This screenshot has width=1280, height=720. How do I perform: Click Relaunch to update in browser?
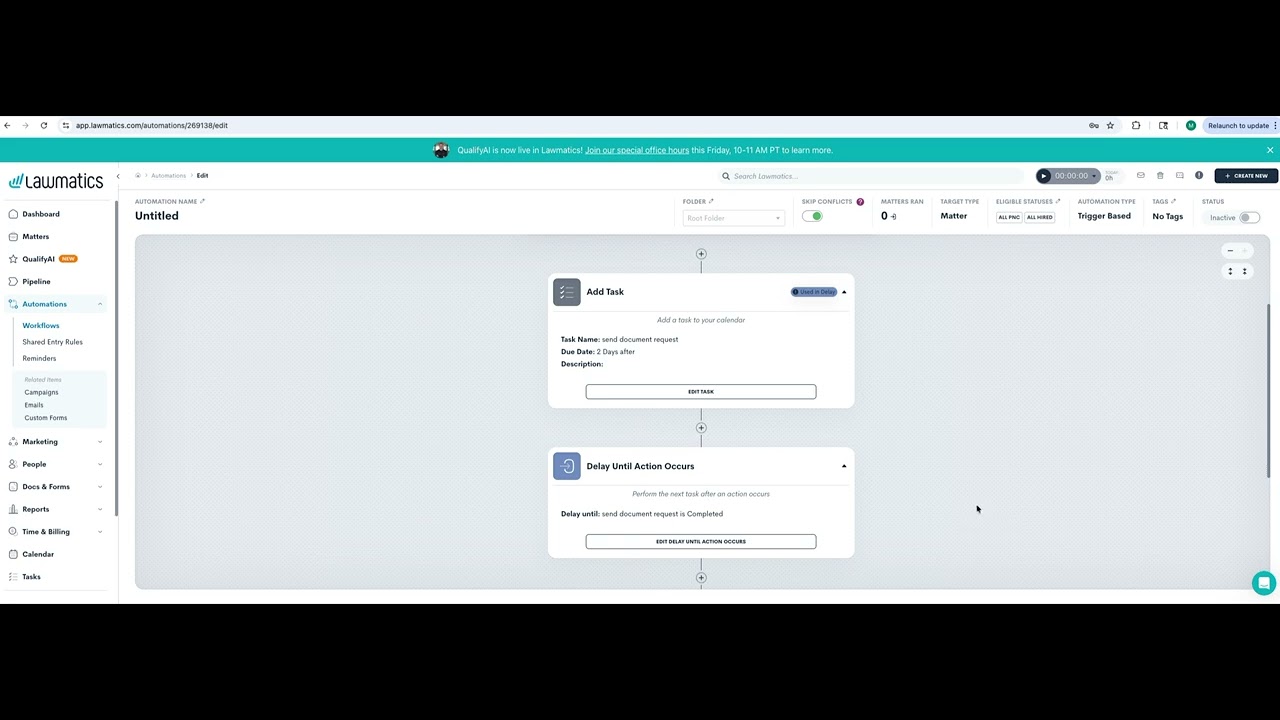(1239, 126)
